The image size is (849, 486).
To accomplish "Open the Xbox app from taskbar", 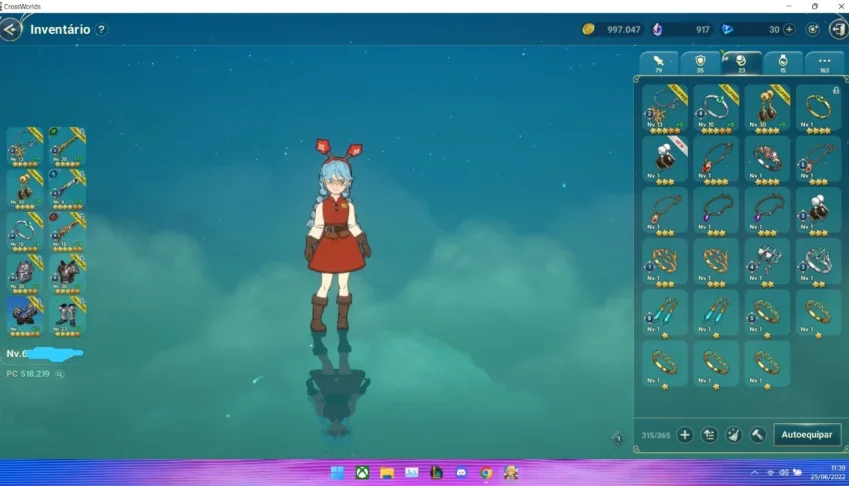I will (362, 472).
